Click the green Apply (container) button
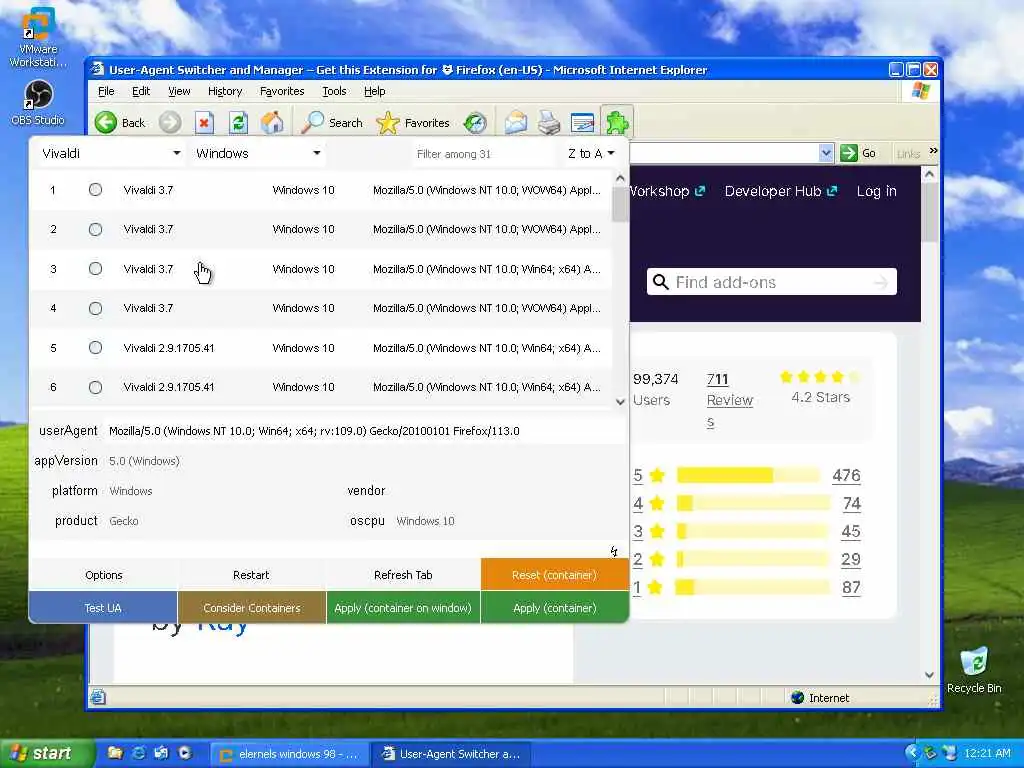This screenshot has width=1024, height=768. click(x=554, y=607)
